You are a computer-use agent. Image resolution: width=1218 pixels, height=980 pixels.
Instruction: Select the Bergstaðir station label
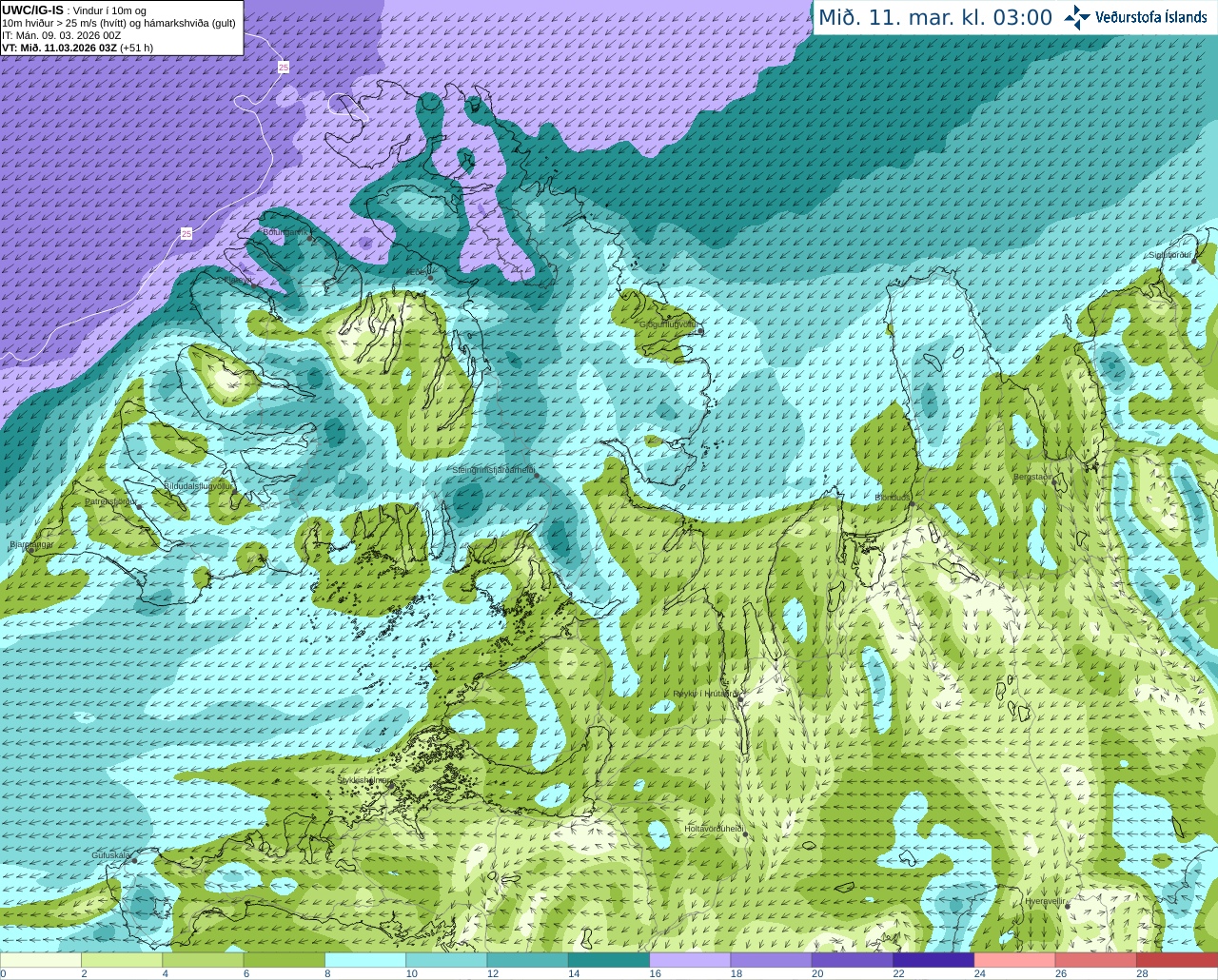(1033, 477)
